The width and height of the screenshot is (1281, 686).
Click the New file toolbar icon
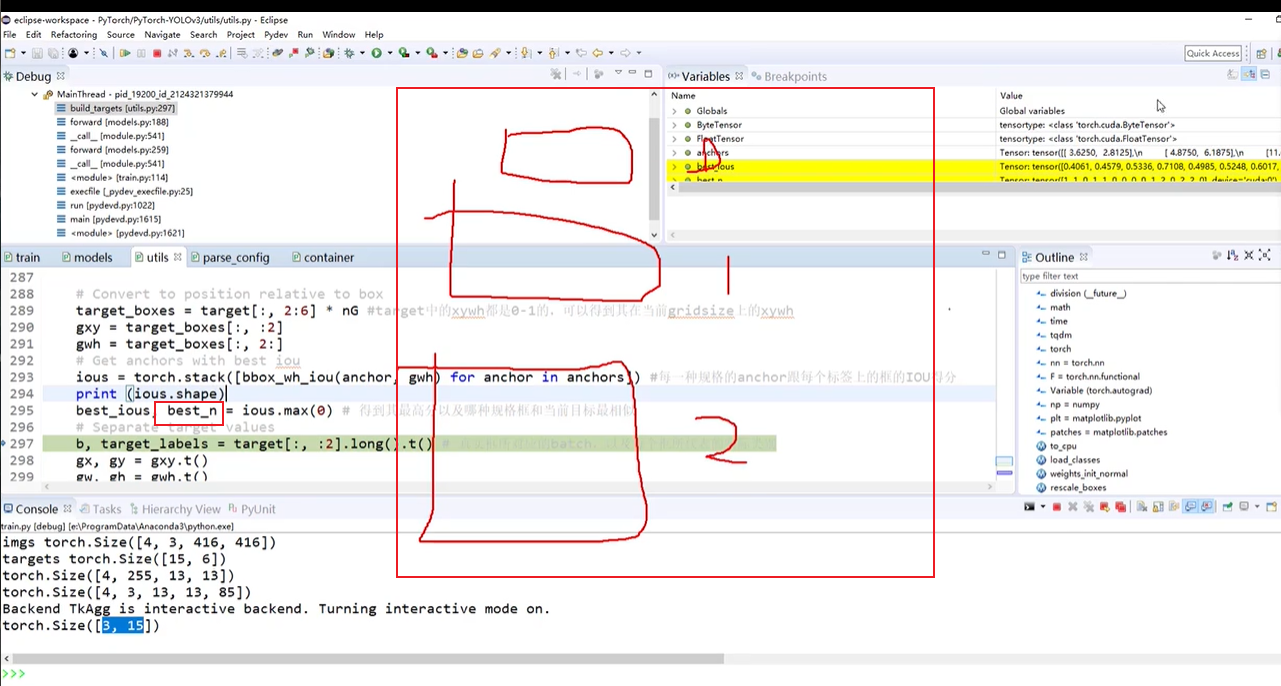click(10, 53)
